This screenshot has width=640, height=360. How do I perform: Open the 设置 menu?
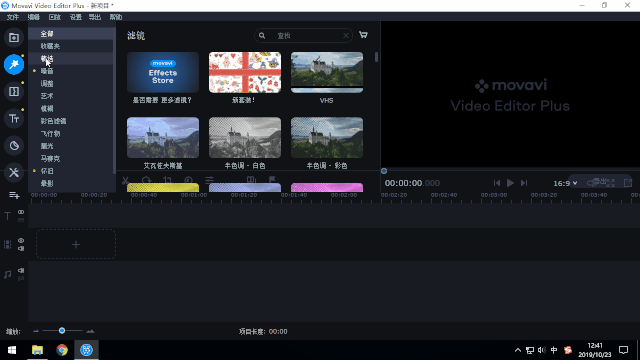click(76, 17)
